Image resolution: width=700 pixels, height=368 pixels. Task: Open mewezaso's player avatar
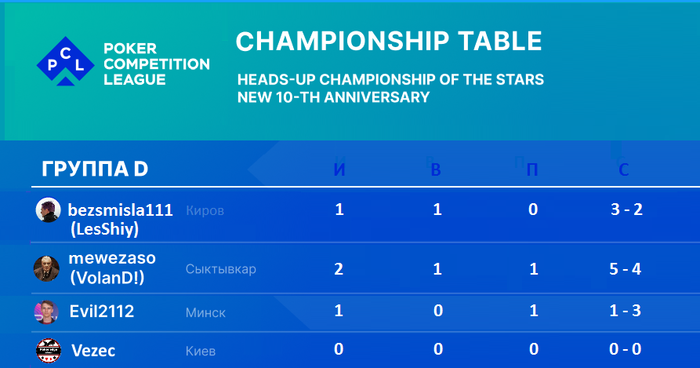(x=46, y=268)
